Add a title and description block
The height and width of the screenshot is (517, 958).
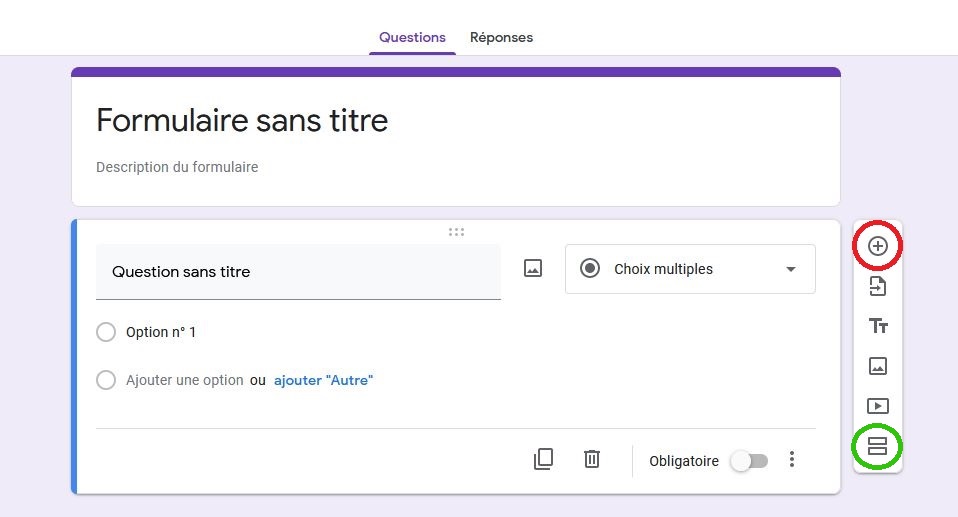tap(878, 326)
